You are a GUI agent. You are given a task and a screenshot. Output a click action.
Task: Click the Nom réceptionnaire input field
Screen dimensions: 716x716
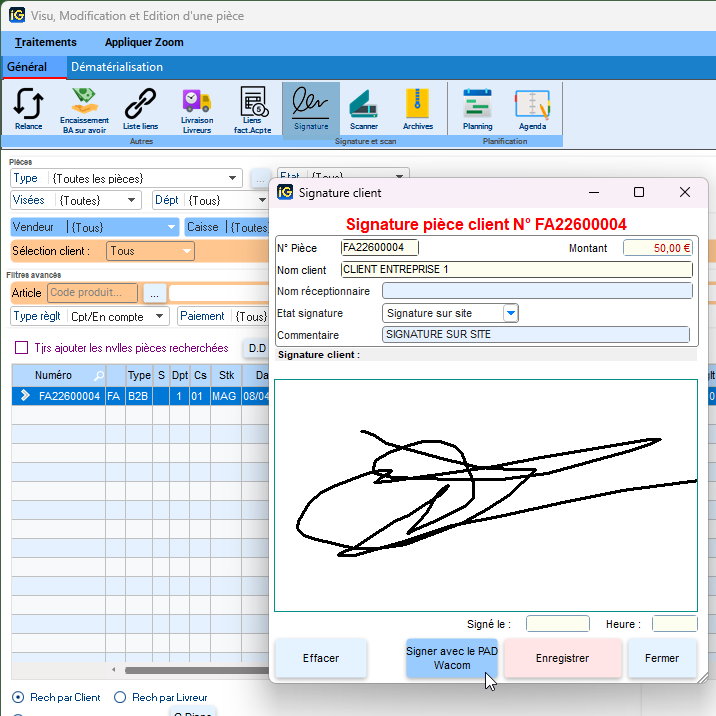[x=536, y=291]
